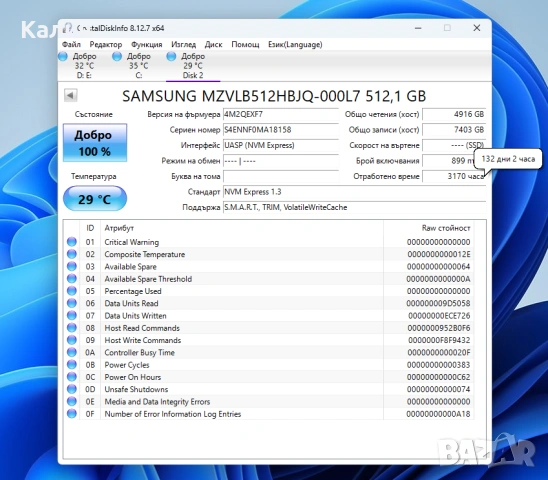
Task: Click the serial number field S4ENNF0MA18158
Action: (x=281, y=130)
